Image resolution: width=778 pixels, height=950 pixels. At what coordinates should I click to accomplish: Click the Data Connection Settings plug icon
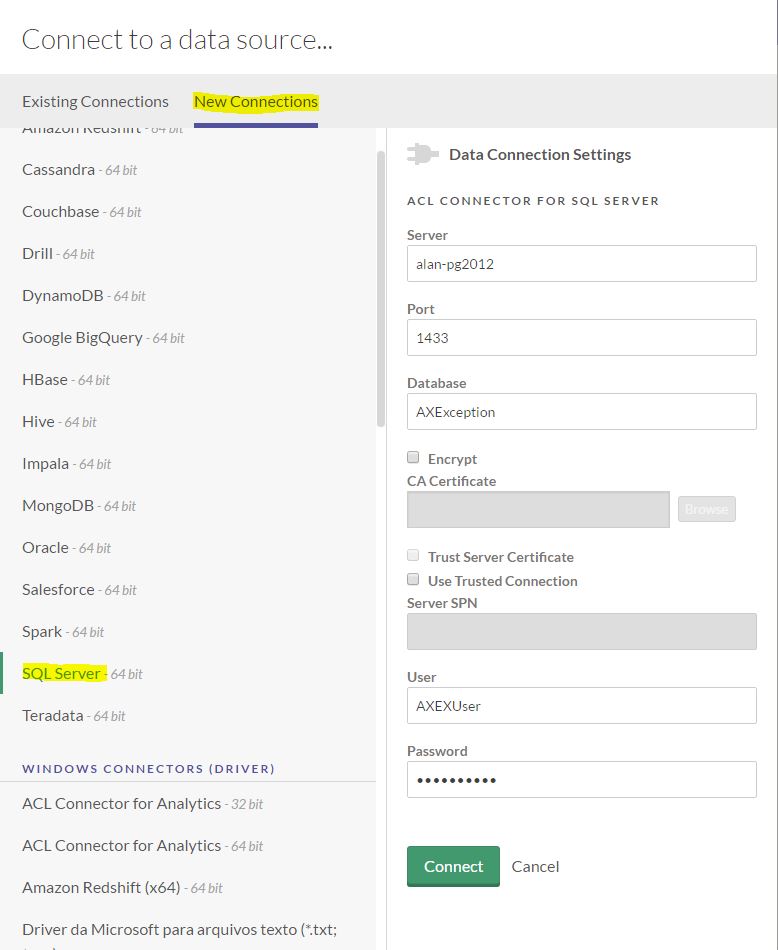(x=422, y=154)
